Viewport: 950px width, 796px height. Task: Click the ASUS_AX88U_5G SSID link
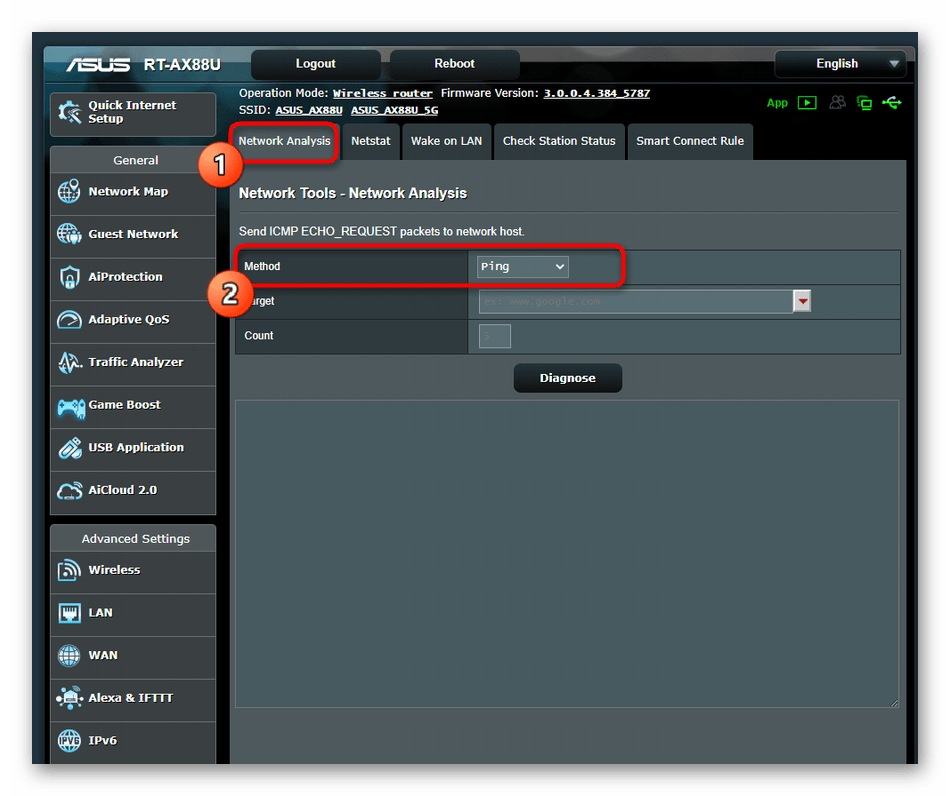click(394, 110)
